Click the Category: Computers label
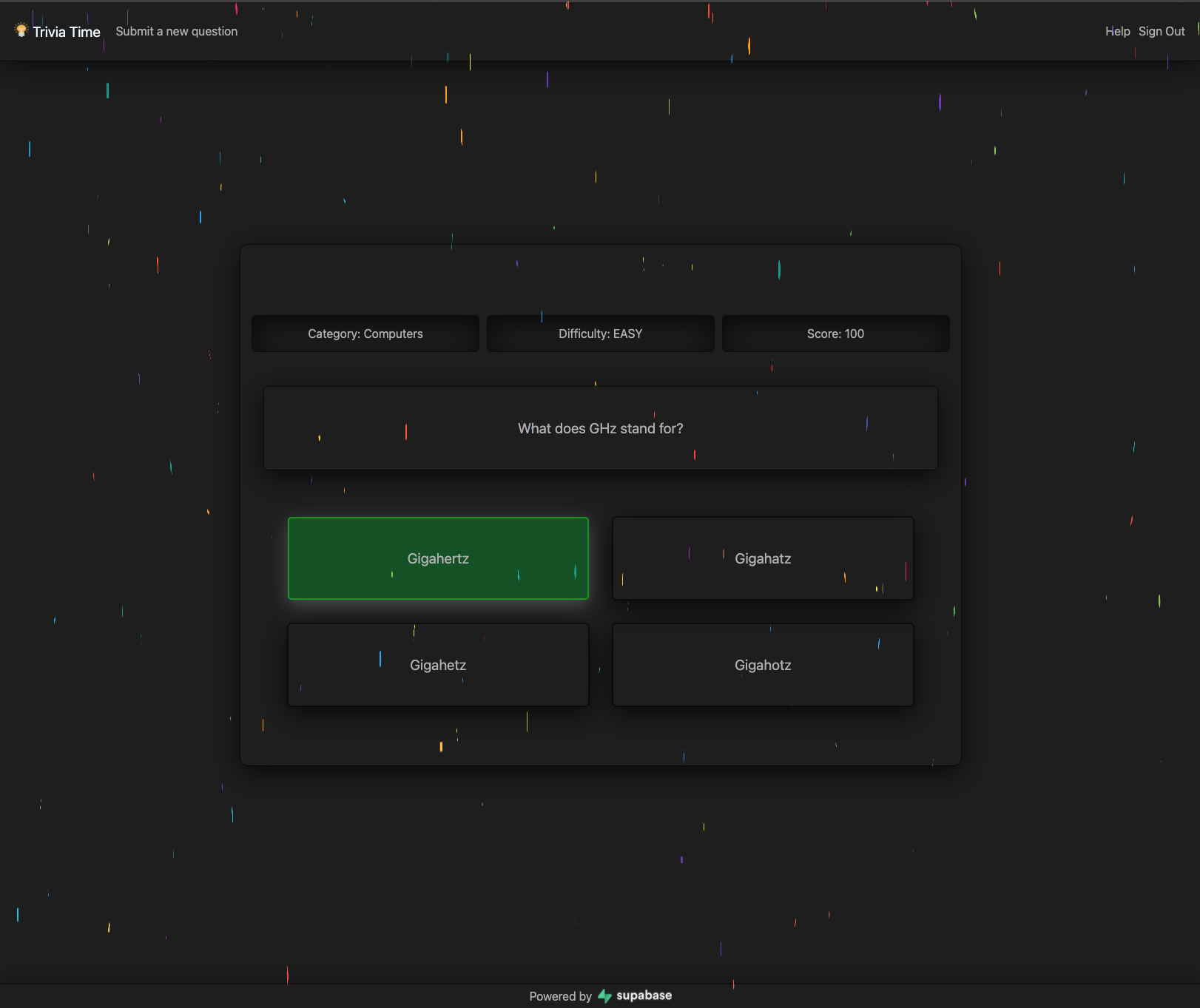 point(365,334)
